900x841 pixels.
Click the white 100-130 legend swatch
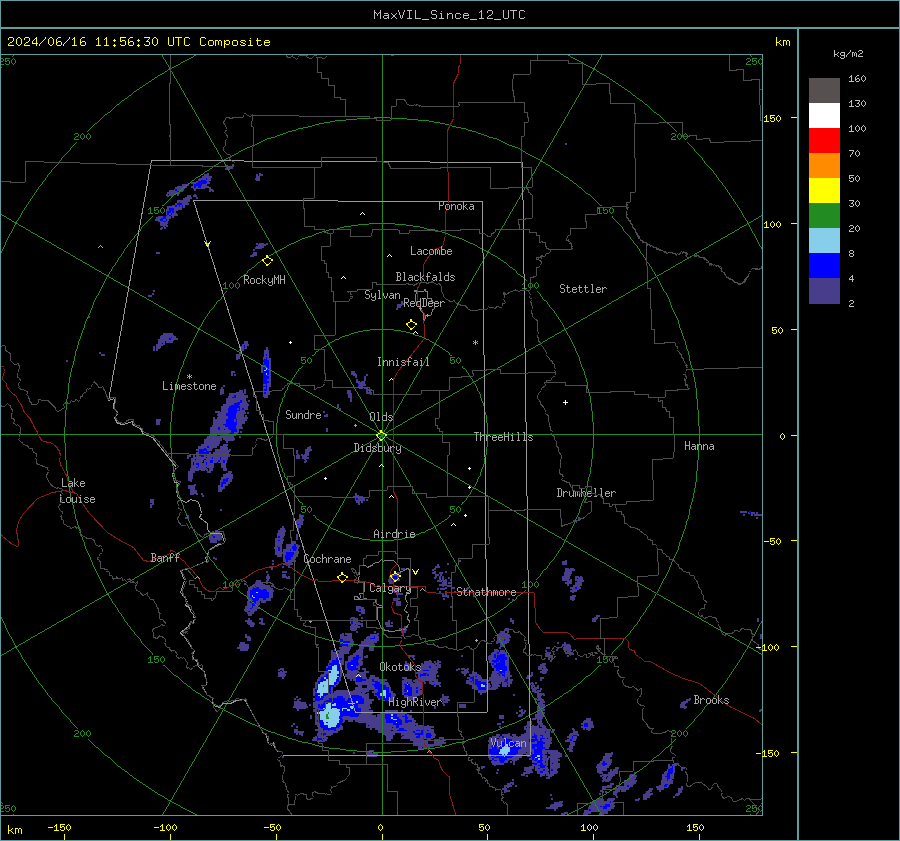[824, 115]
